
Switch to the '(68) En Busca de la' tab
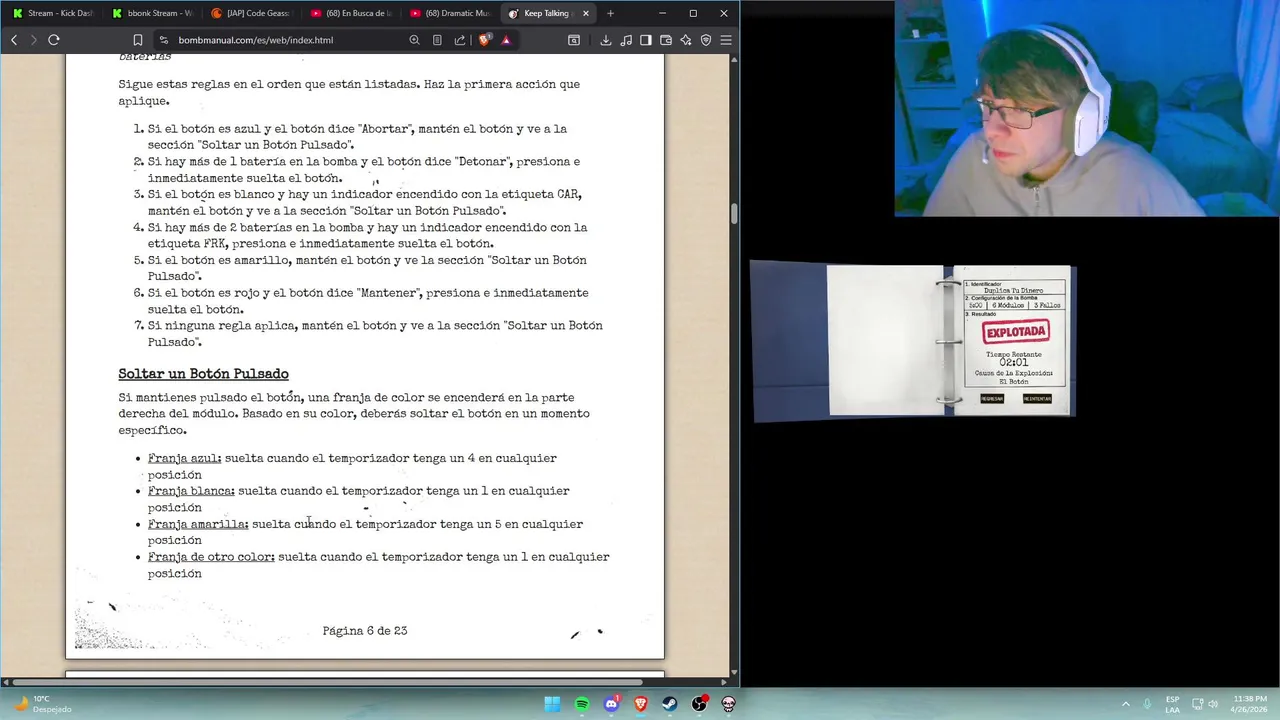350,13
